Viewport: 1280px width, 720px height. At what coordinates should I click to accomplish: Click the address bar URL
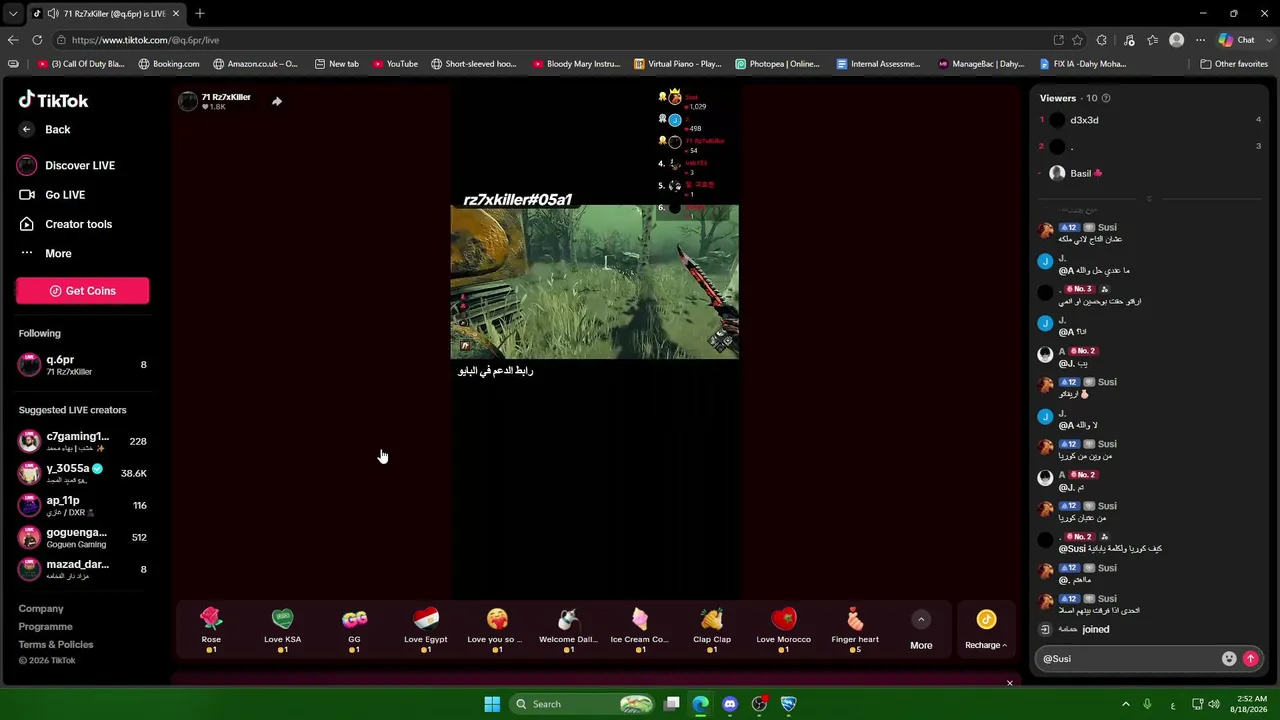(145, 40)
